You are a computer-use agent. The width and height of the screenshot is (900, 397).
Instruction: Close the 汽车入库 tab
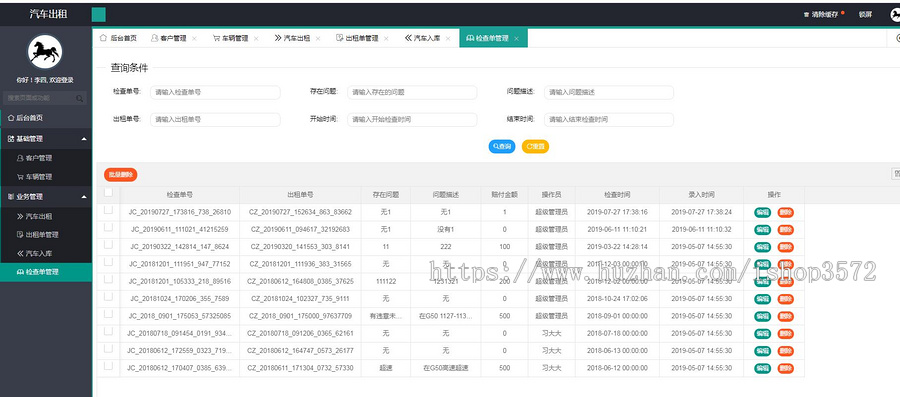448,38
